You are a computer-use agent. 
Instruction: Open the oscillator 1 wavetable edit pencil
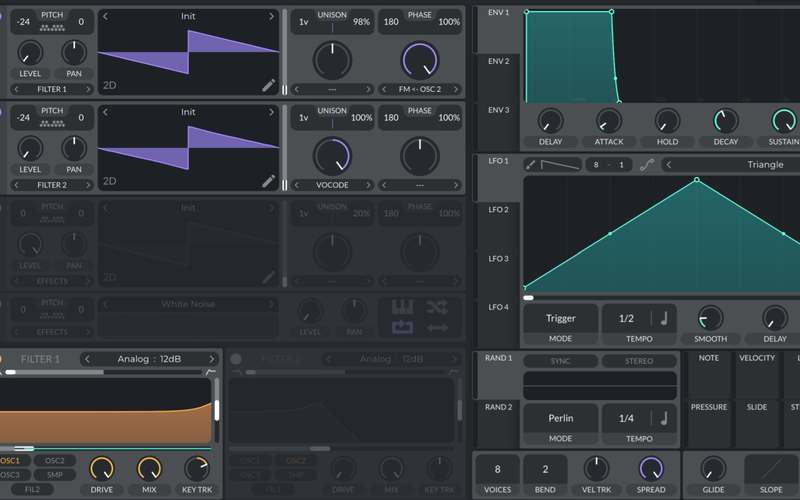point(268,85)
